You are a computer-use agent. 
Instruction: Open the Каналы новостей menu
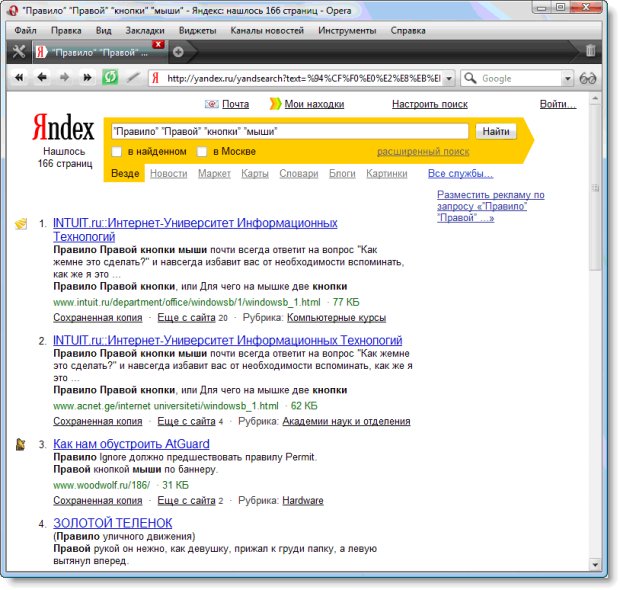[267, 31]
